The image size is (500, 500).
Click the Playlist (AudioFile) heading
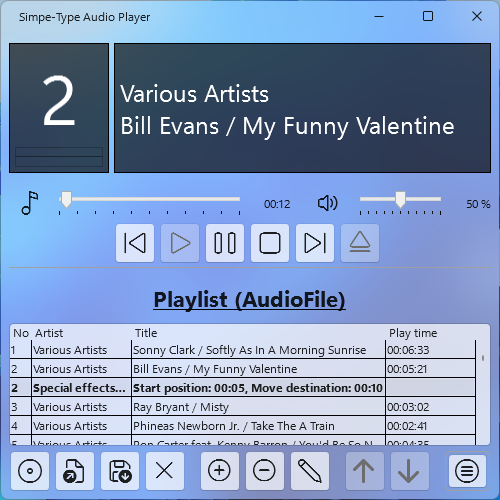coord(249,300)
